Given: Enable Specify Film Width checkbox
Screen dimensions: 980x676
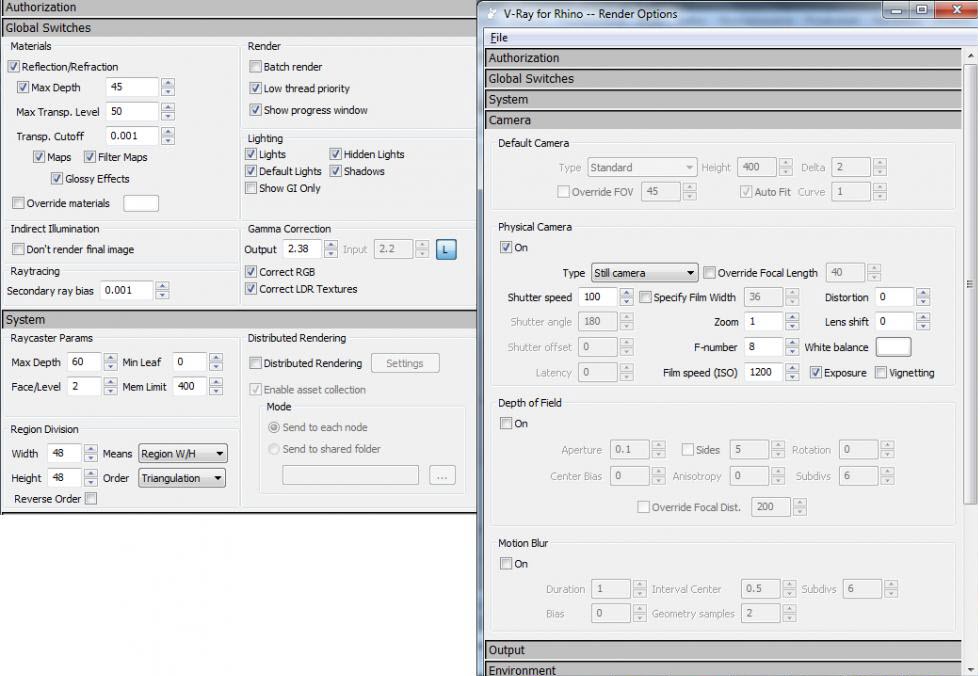Looking at the screenshot, I should [646, 297].
